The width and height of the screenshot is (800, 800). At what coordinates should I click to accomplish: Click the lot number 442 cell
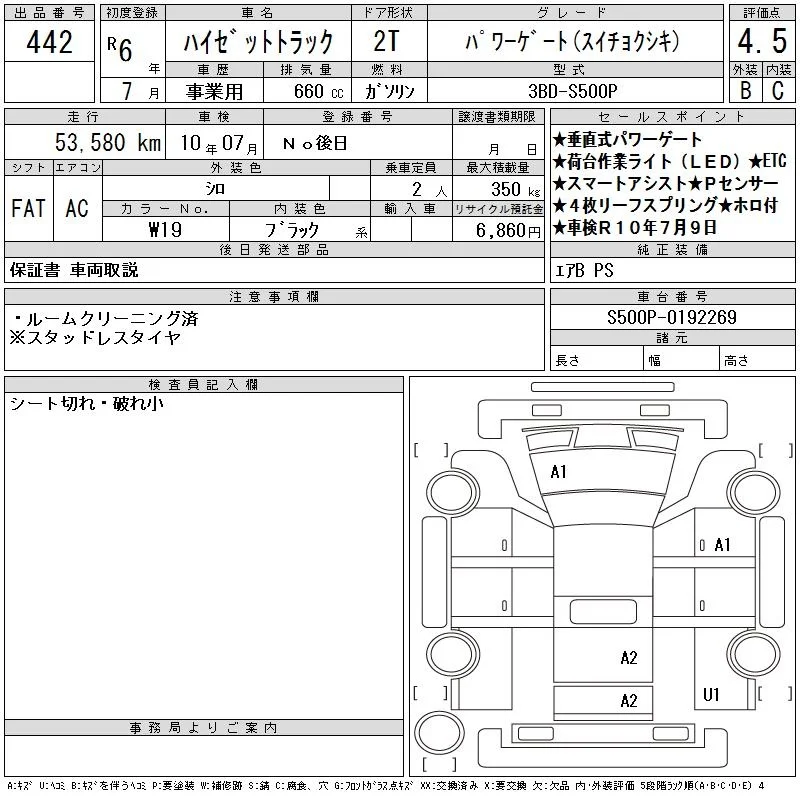pos(49,42)
